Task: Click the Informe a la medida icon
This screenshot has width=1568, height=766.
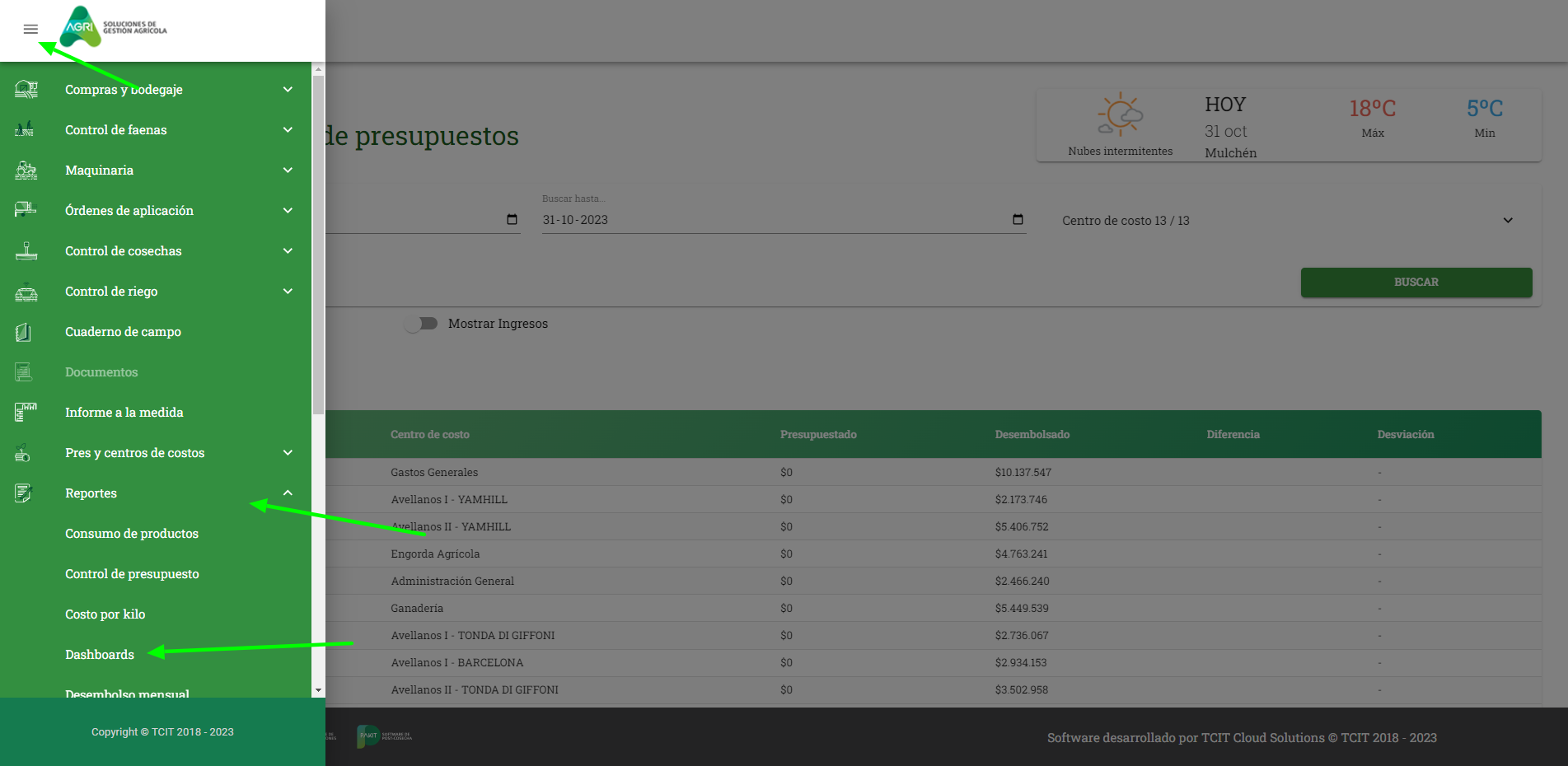Action: (x=26, y=412)
